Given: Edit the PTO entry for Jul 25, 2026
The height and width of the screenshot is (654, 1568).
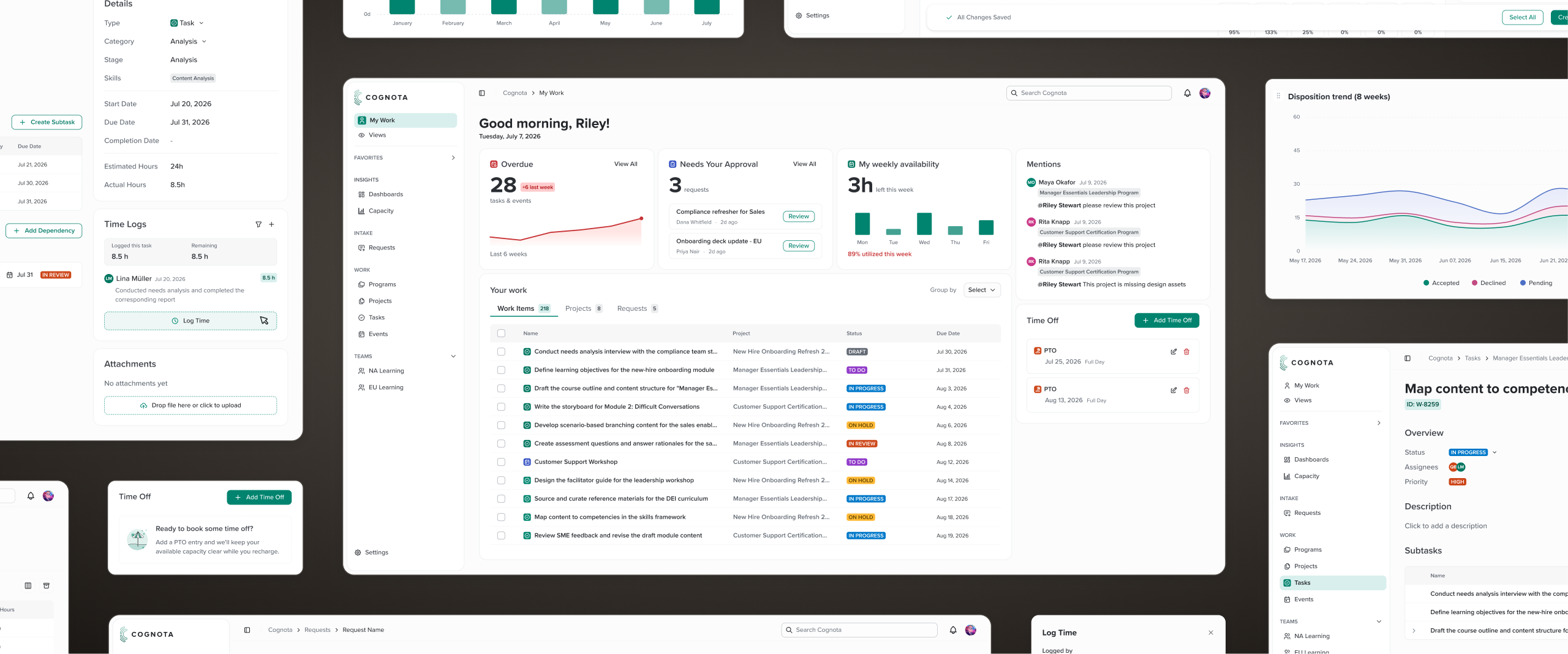Looking at the screenshot, I should [x=1174, y=352].
